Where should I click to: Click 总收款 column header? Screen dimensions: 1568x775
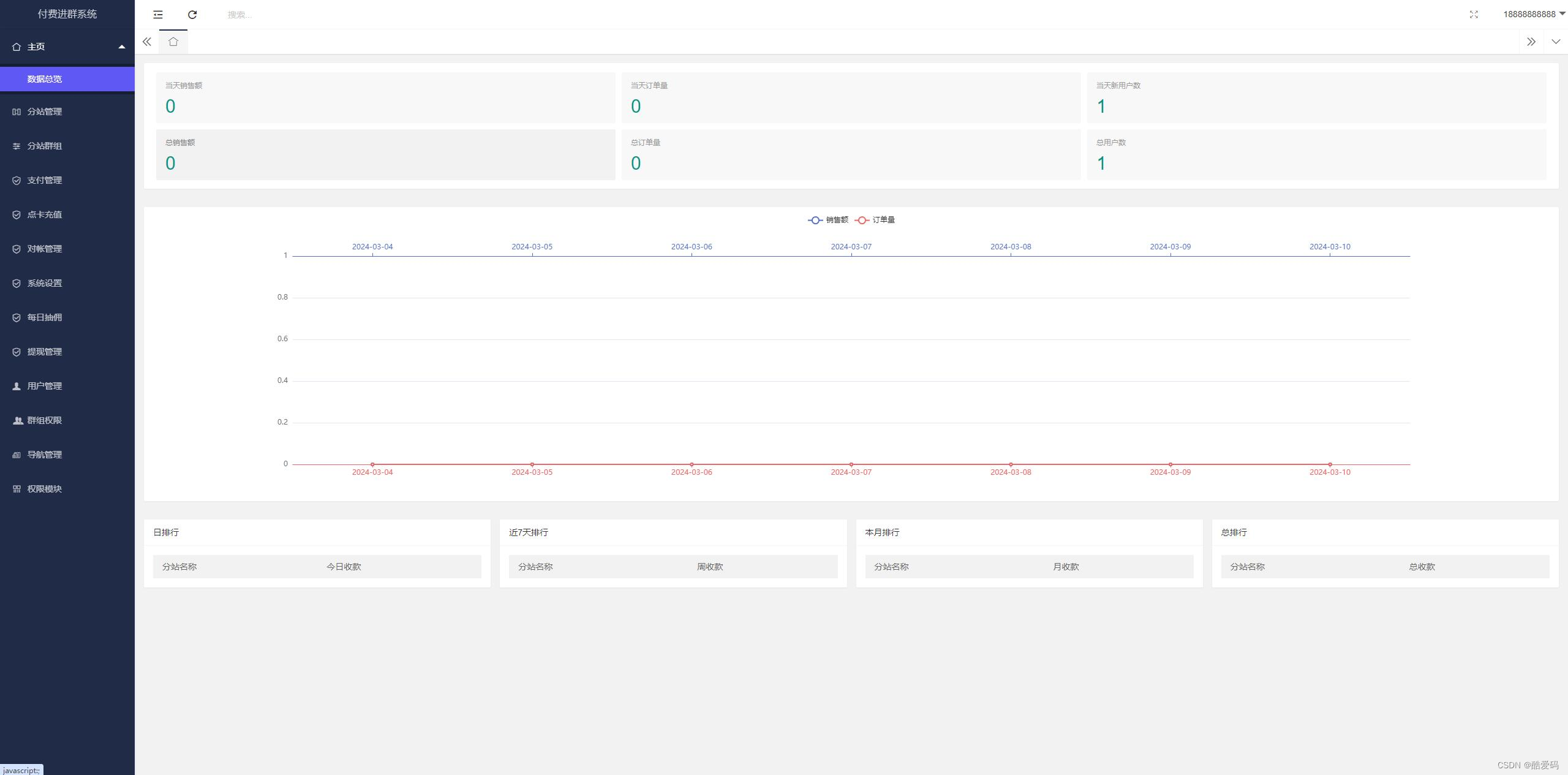coord(1422,567)
